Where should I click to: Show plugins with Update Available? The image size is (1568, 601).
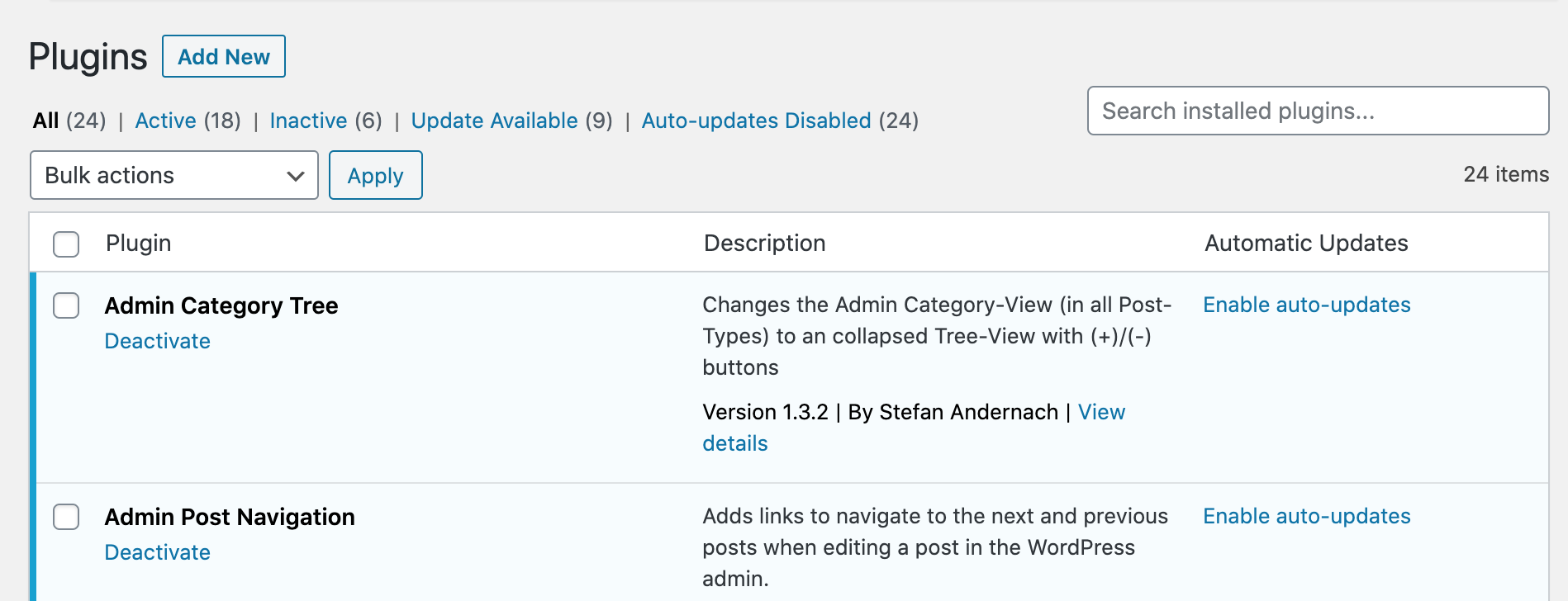pos(494,121)
